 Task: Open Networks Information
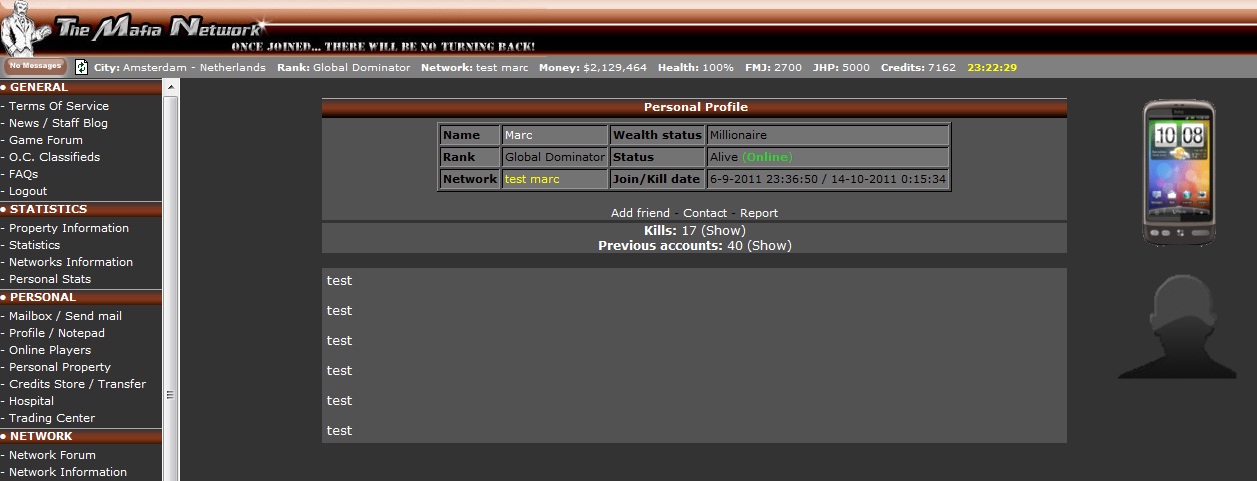click(71, 262)
